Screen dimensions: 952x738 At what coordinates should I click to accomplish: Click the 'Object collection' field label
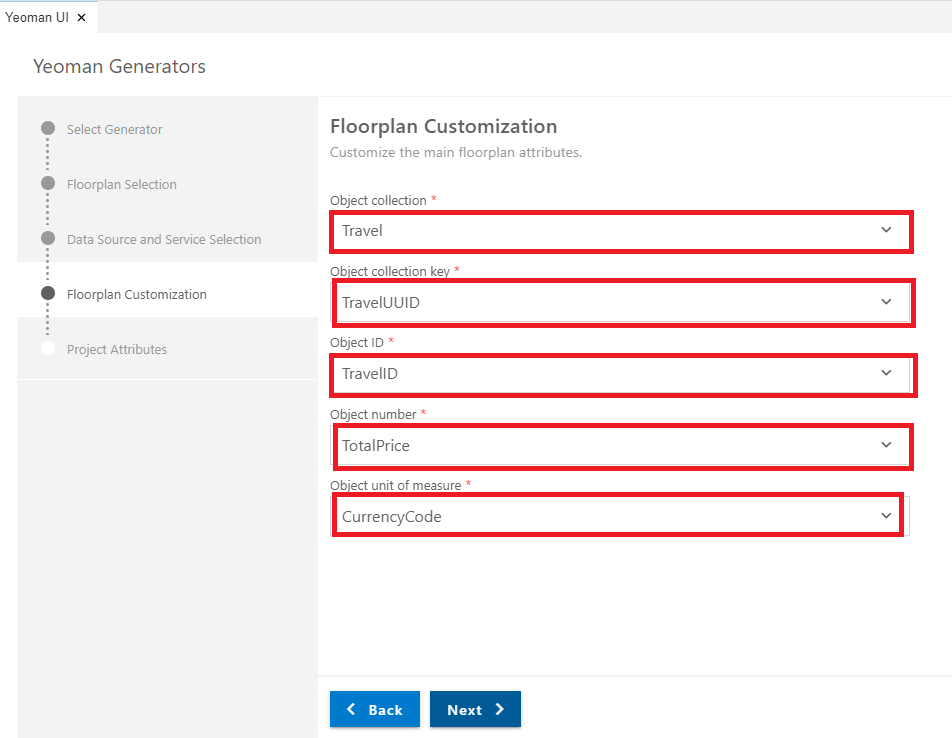[378, 200]
